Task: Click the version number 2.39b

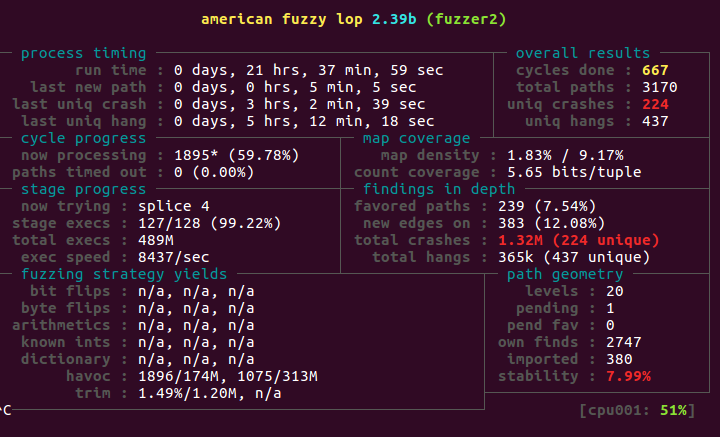Action: pyautogui.click(x=394, y=19)
